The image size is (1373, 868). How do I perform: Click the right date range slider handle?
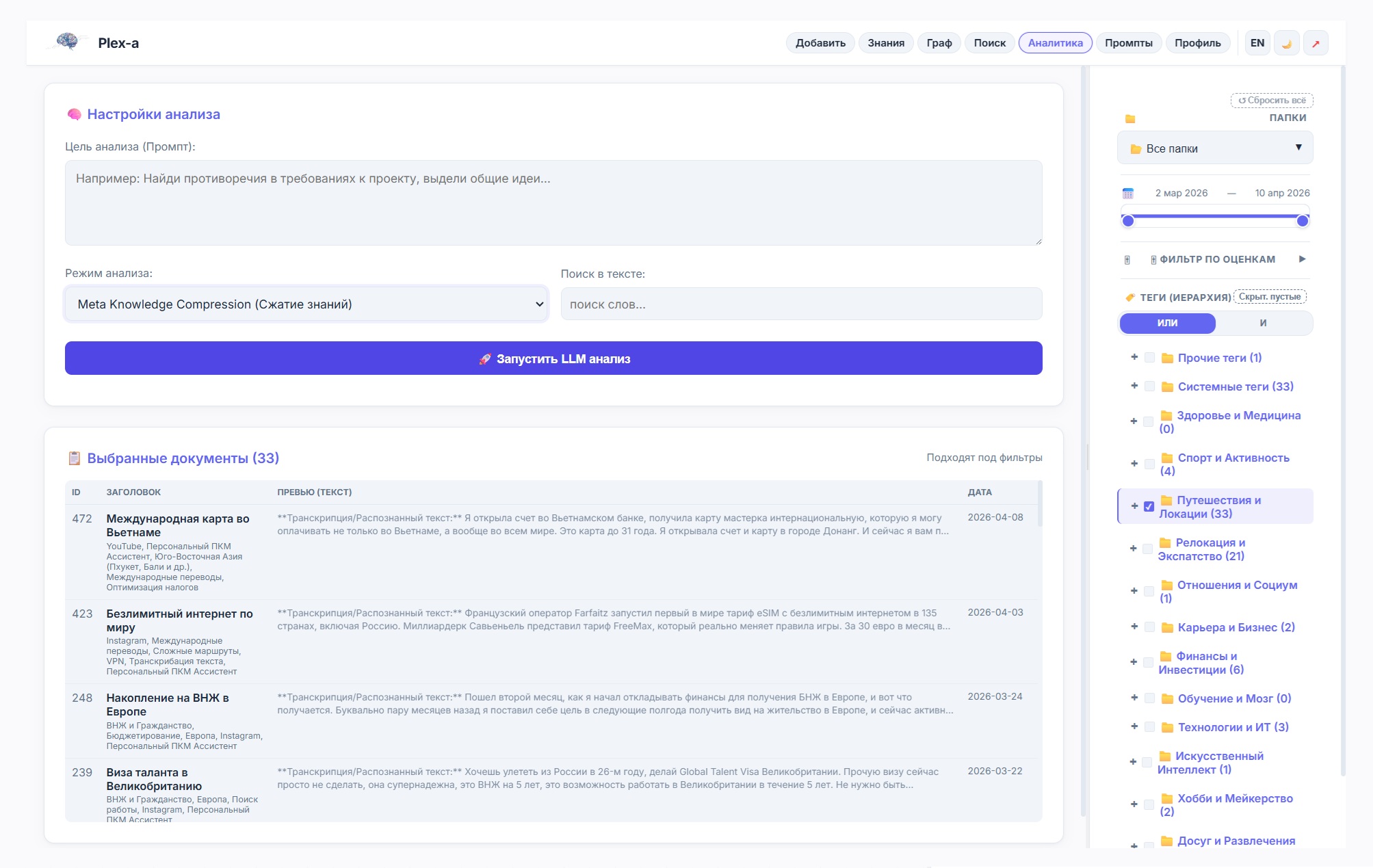coord(1303,220)
